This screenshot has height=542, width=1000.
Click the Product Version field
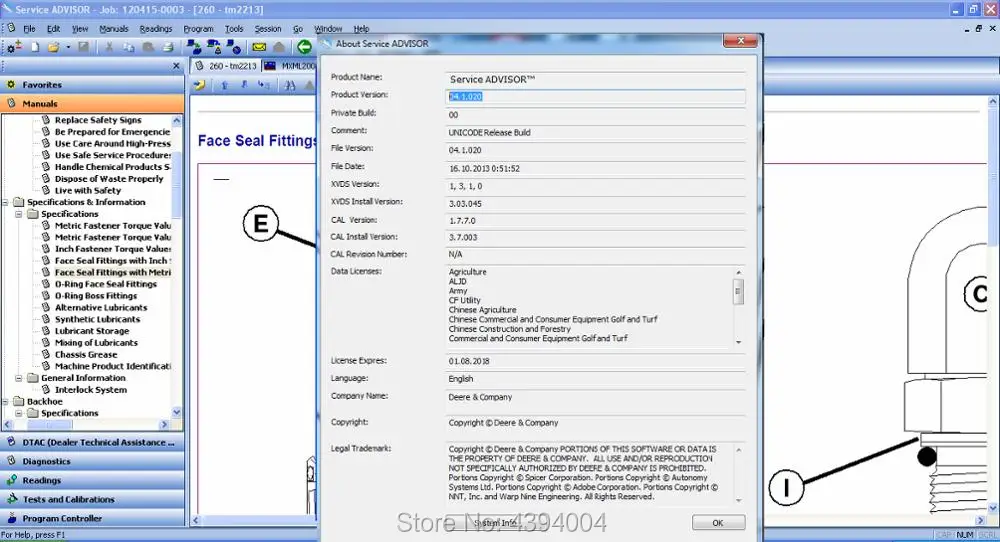[x=595, y=96]
